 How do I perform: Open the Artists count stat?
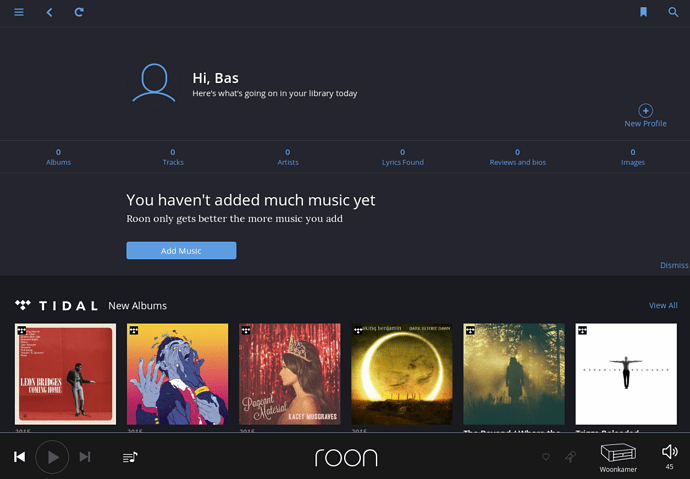tap(288, 157)
